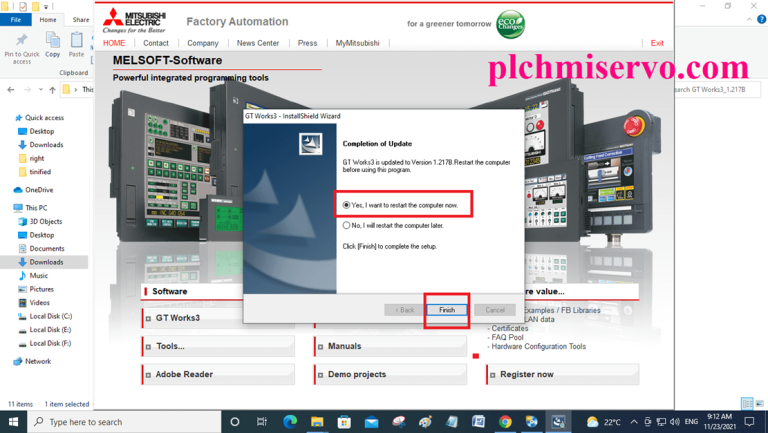The image size is (768, 433).
Task: Open the MyMitsubishi page
Action: 357,43
